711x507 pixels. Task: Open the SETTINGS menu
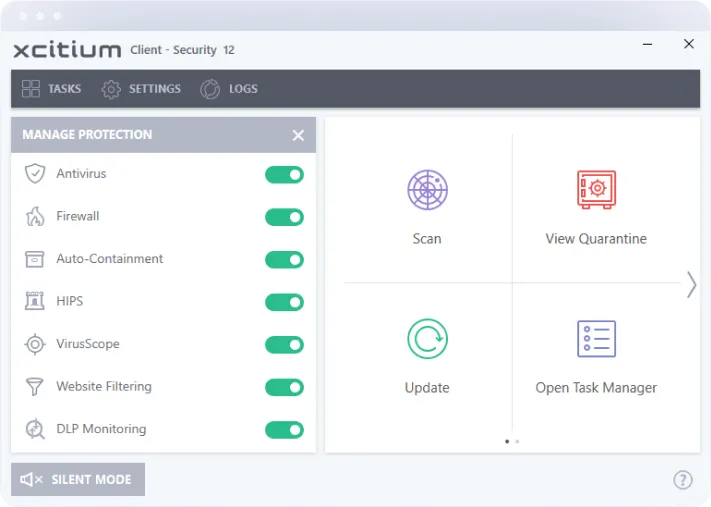pos(141,89)
